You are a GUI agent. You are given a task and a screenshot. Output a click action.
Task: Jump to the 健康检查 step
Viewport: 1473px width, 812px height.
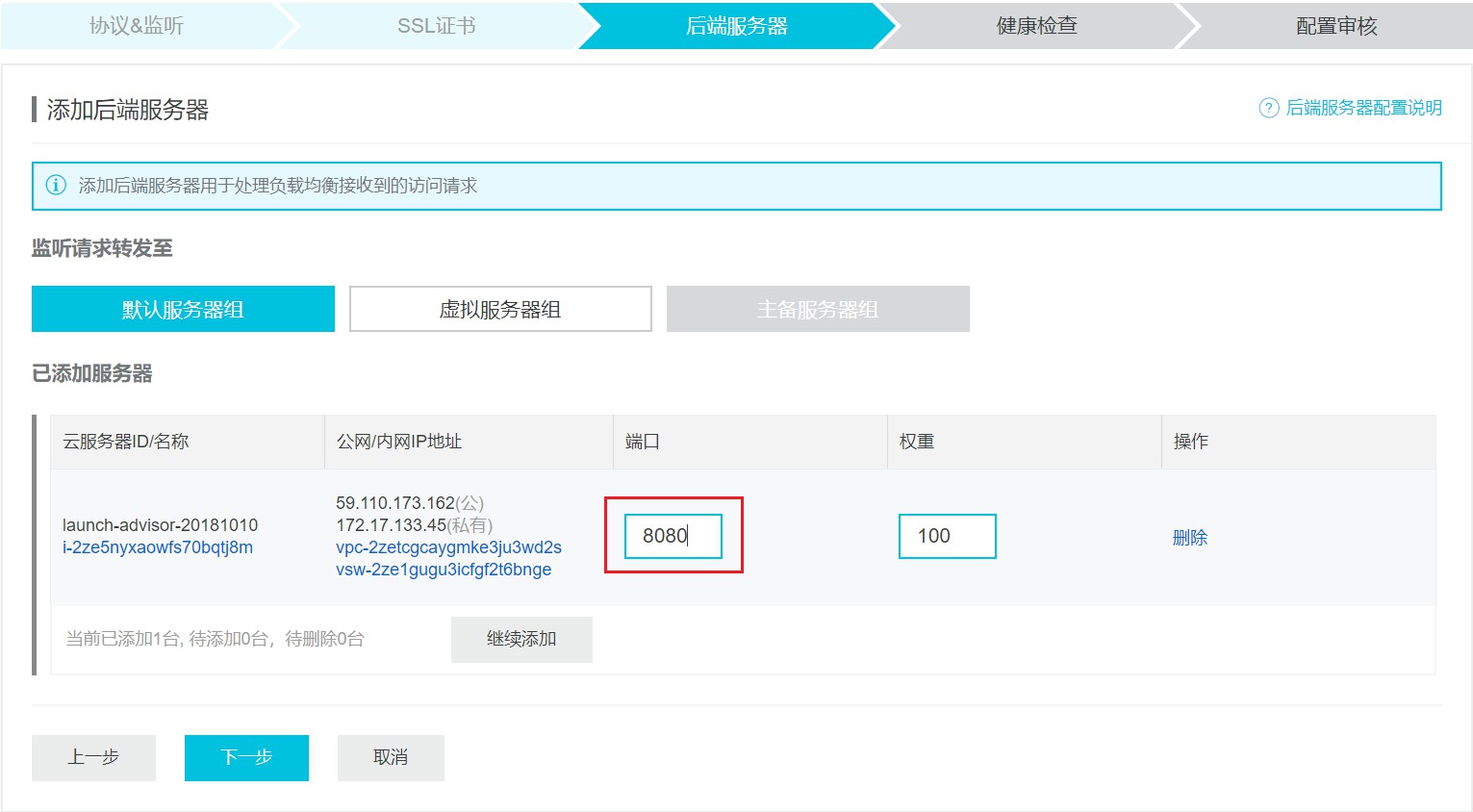point(1036,26)
